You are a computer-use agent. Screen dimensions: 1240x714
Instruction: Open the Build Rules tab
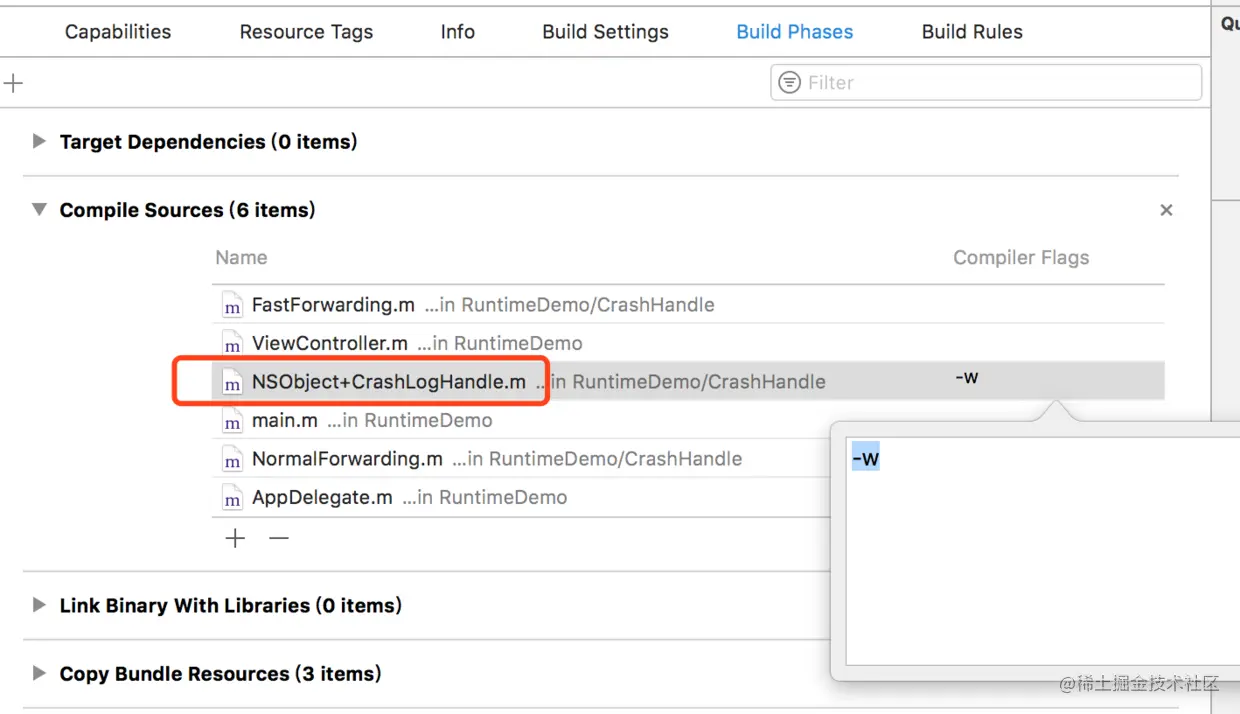point(972,32)
